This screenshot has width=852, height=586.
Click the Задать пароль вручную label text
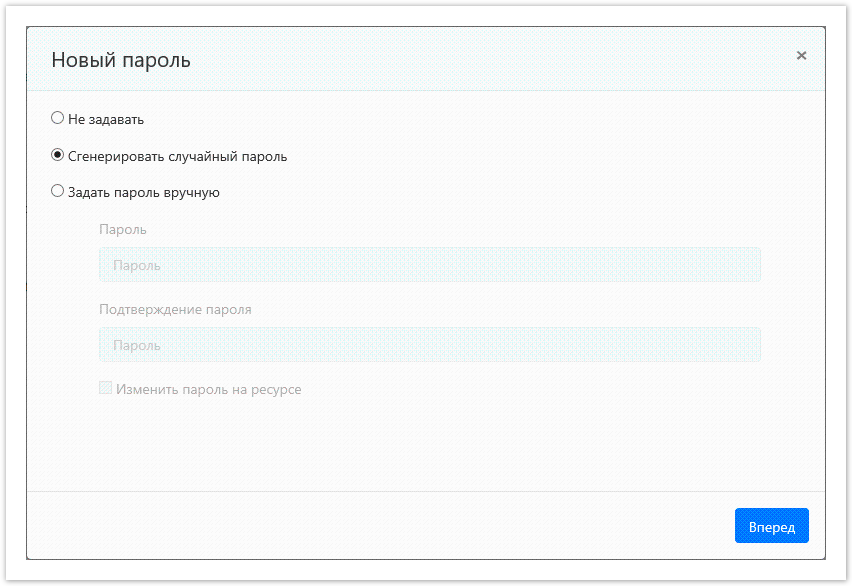[x=143, y=192]
